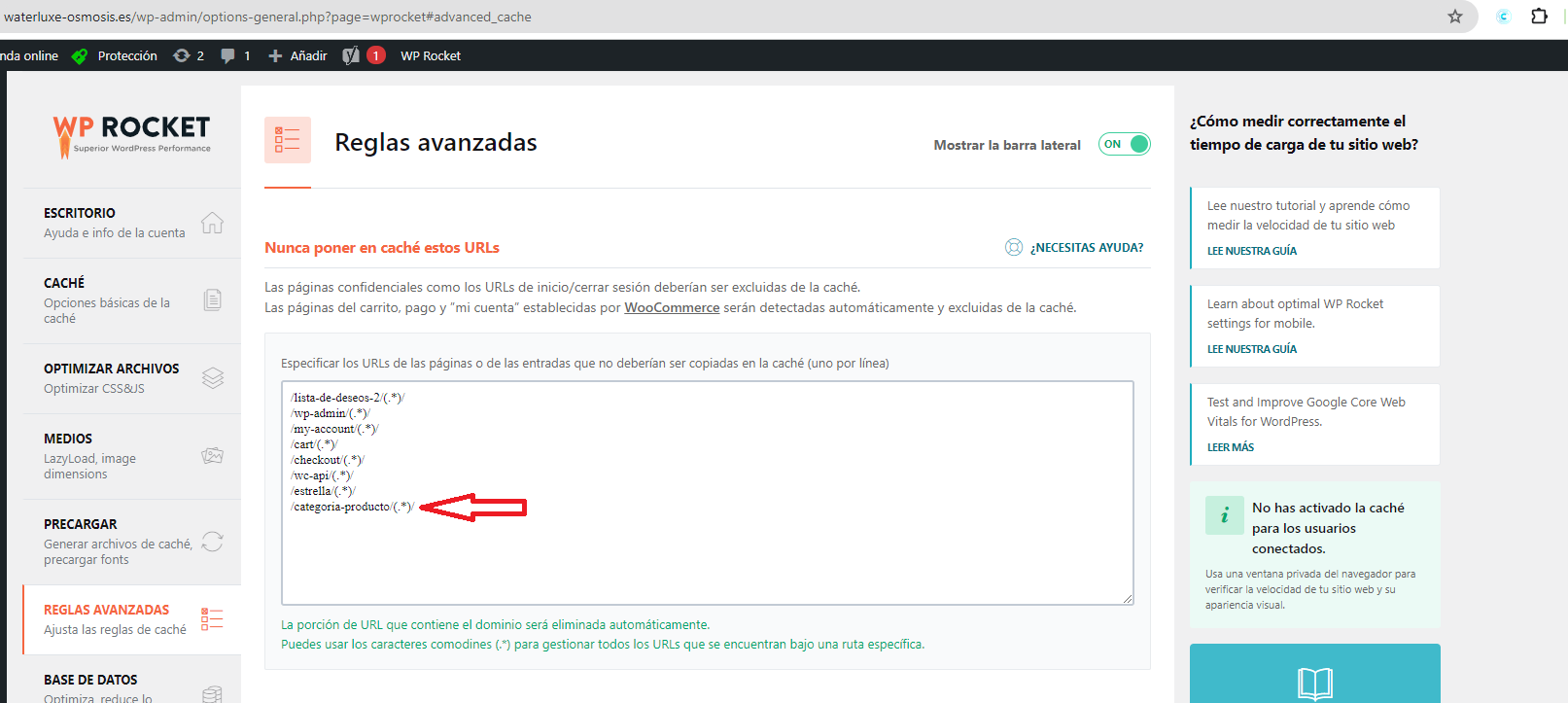Click the WP Rocket logo
The width and height of the screenshot is (1568, 703).
click(131, 135)
